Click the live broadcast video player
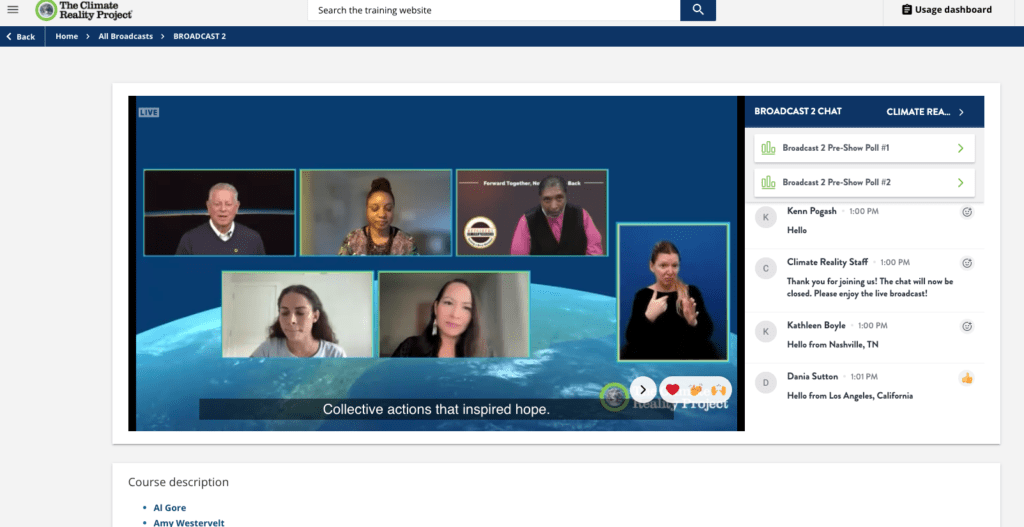The image size is (1024, 527). (x=436, y=263)
